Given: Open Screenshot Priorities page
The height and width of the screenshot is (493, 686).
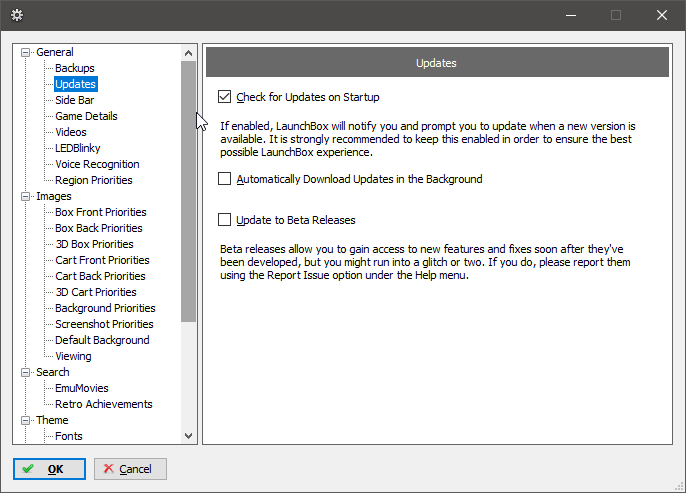Looking at the screenshot, I should click(x=104, y=324).
